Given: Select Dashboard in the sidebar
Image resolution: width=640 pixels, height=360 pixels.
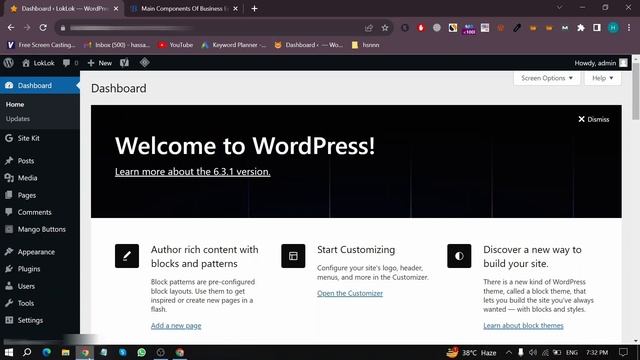Looking at the screenshot, I should (40, 85).
